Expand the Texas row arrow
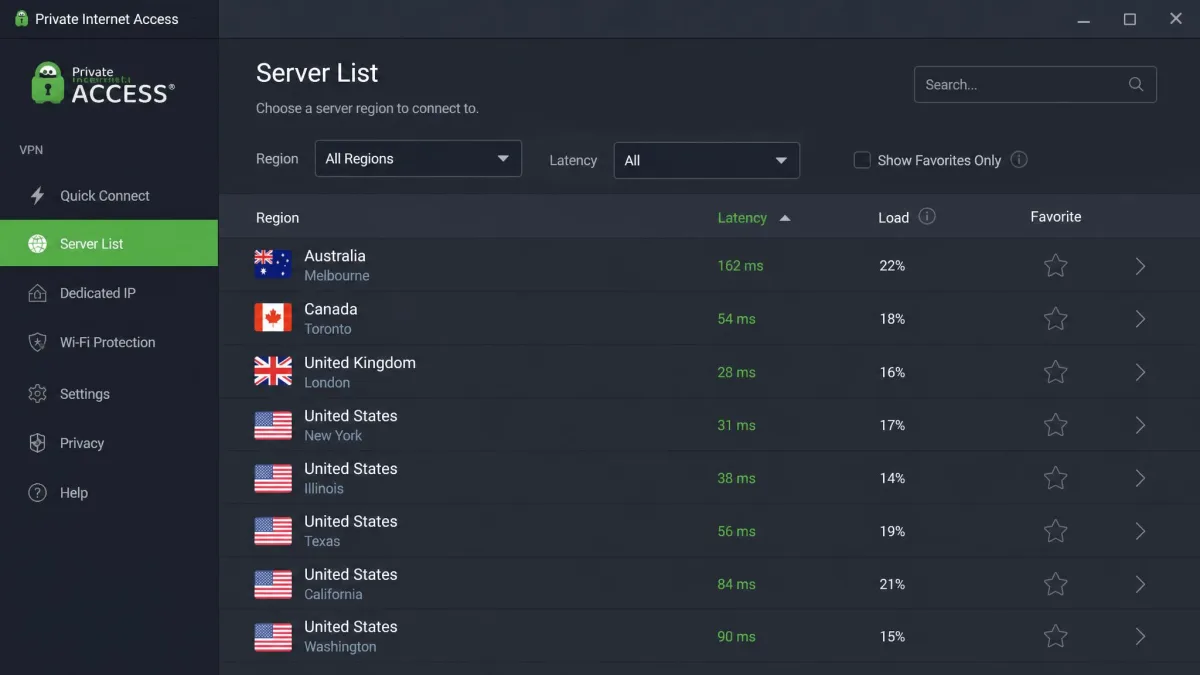The height and width of the screenshot is (675, 1200). 1140,531
